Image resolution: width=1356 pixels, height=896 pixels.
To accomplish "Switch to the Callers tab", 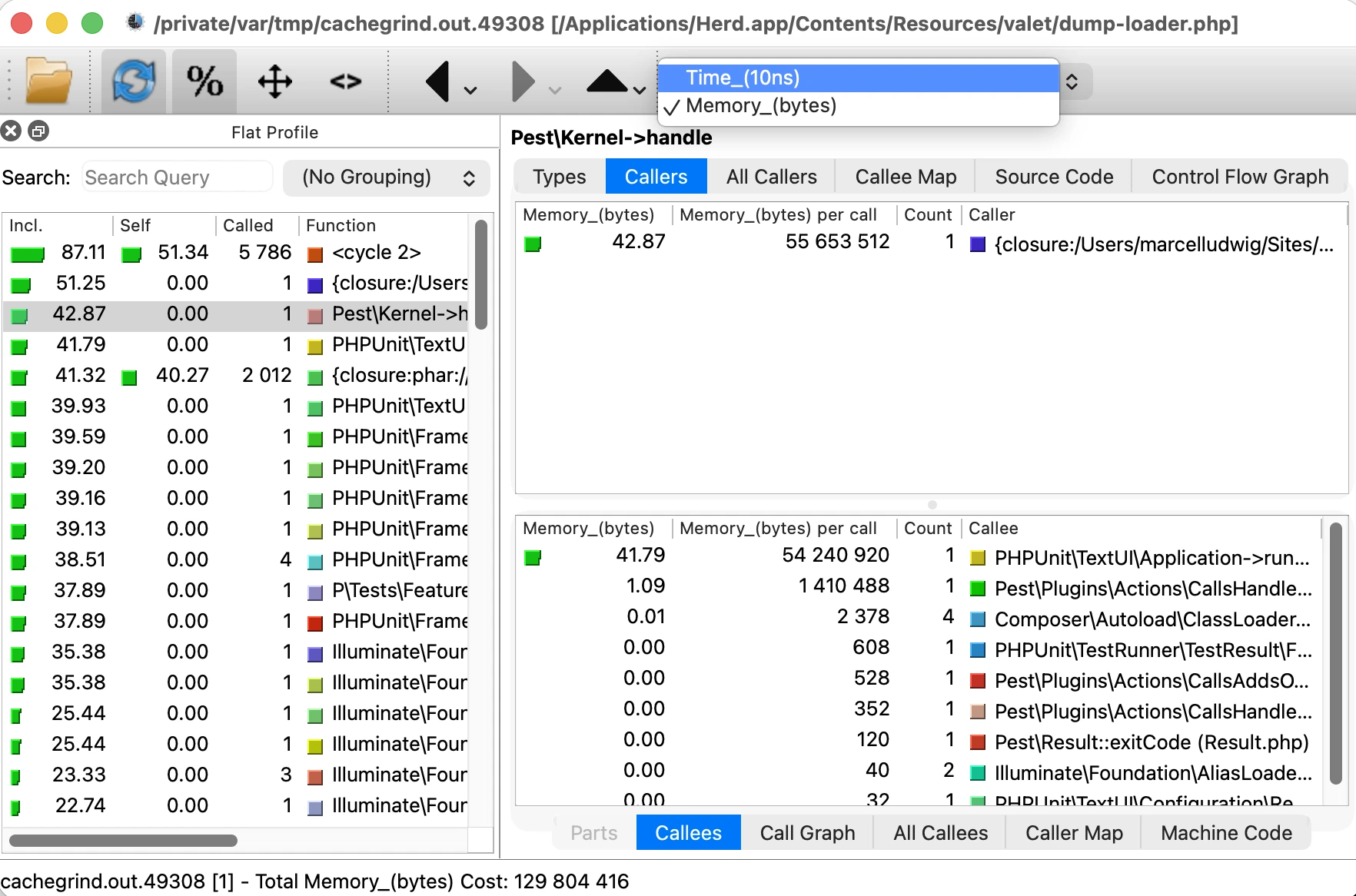I will pos(656,177).
